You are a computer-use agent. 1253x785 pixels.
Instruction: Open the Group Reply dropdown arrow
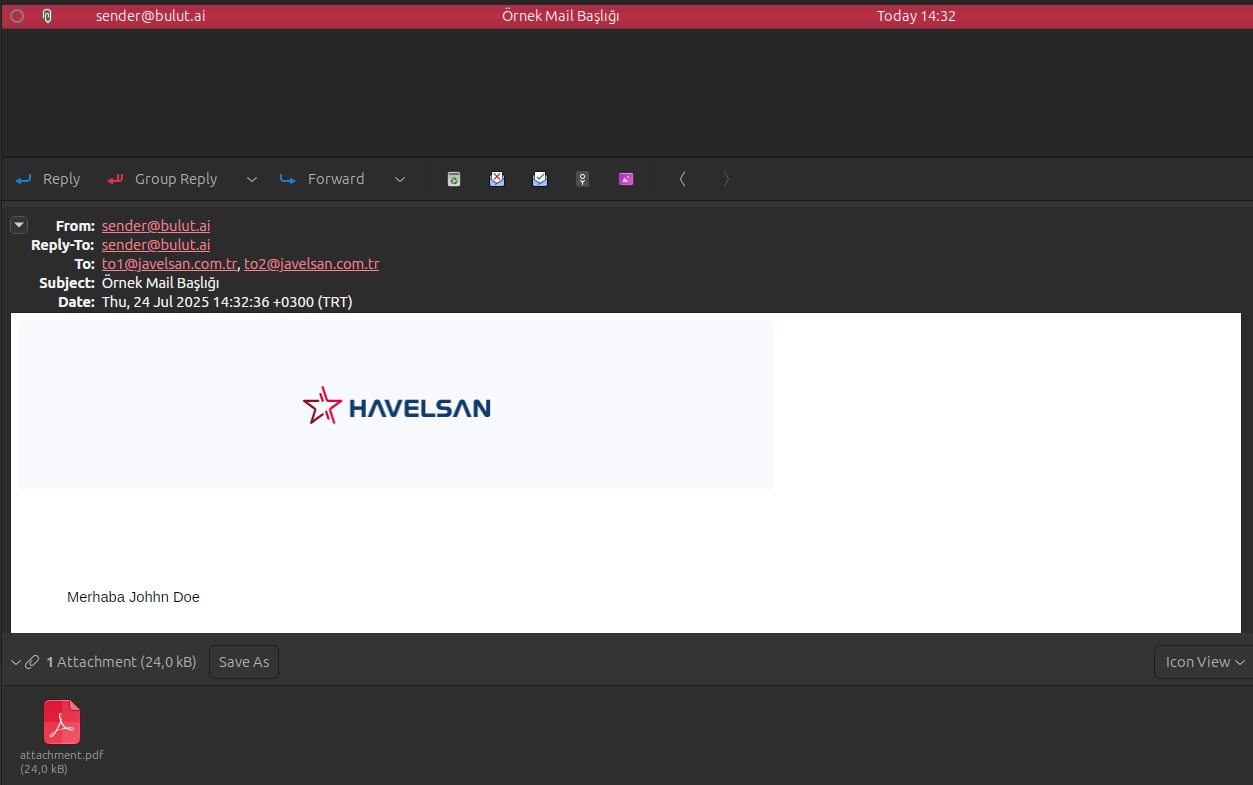[x=252, y=179]
